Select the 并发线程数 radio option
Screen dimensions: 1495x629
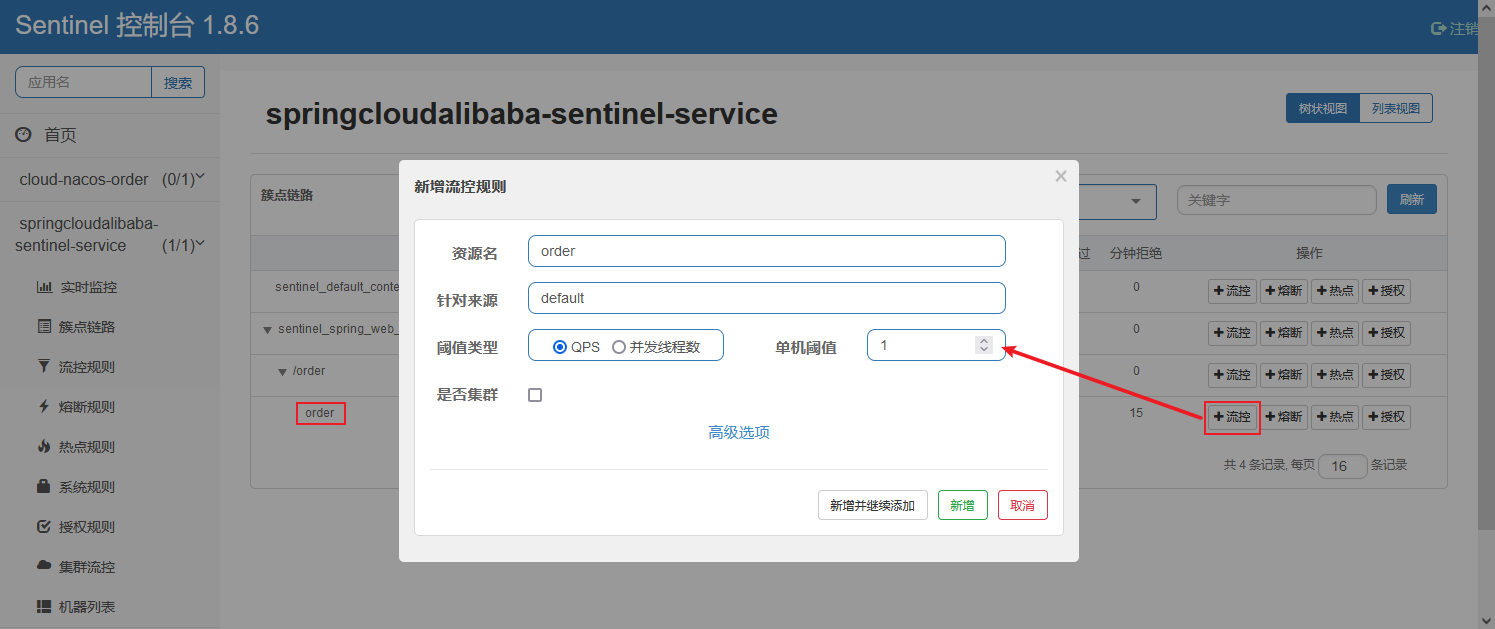click(x=619, y=347)
